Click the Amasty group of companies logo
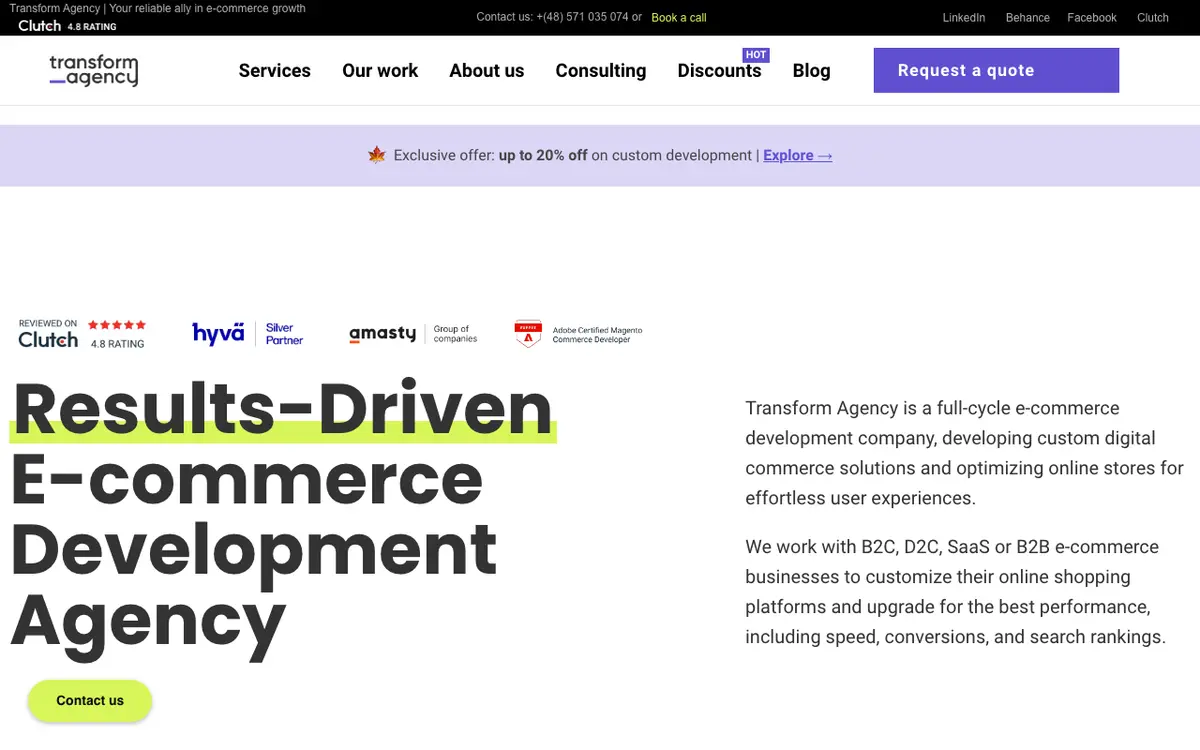The height and width of the screenshot is (750, 1200). pos(413,334)
